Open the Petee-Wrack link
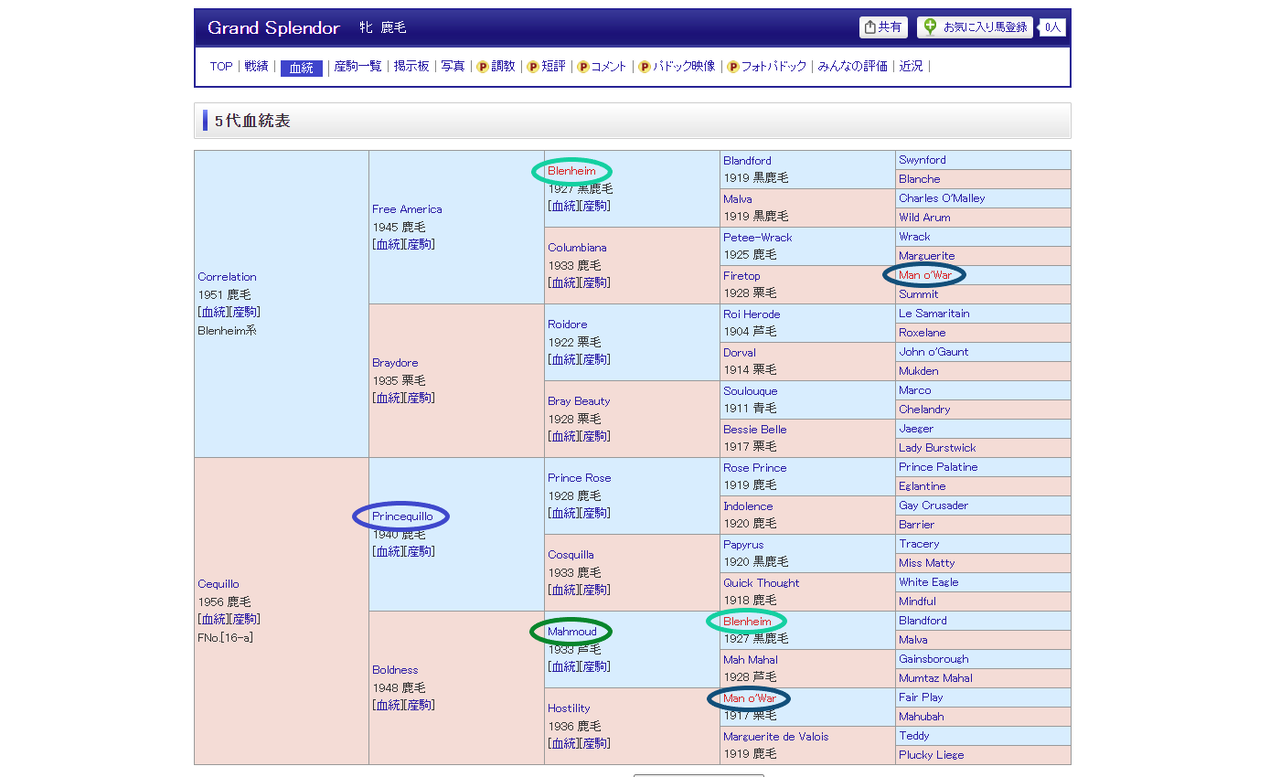1280x777 pixels. coord(758,238)
